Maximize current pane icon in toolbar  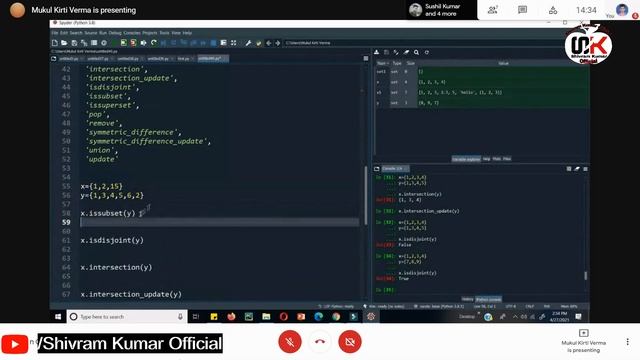[233, 43]
